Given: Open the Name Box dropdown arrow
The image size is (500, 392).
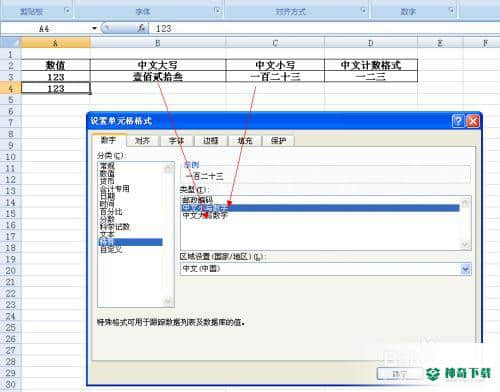Looking at the screenshot, I should [94, 28].
